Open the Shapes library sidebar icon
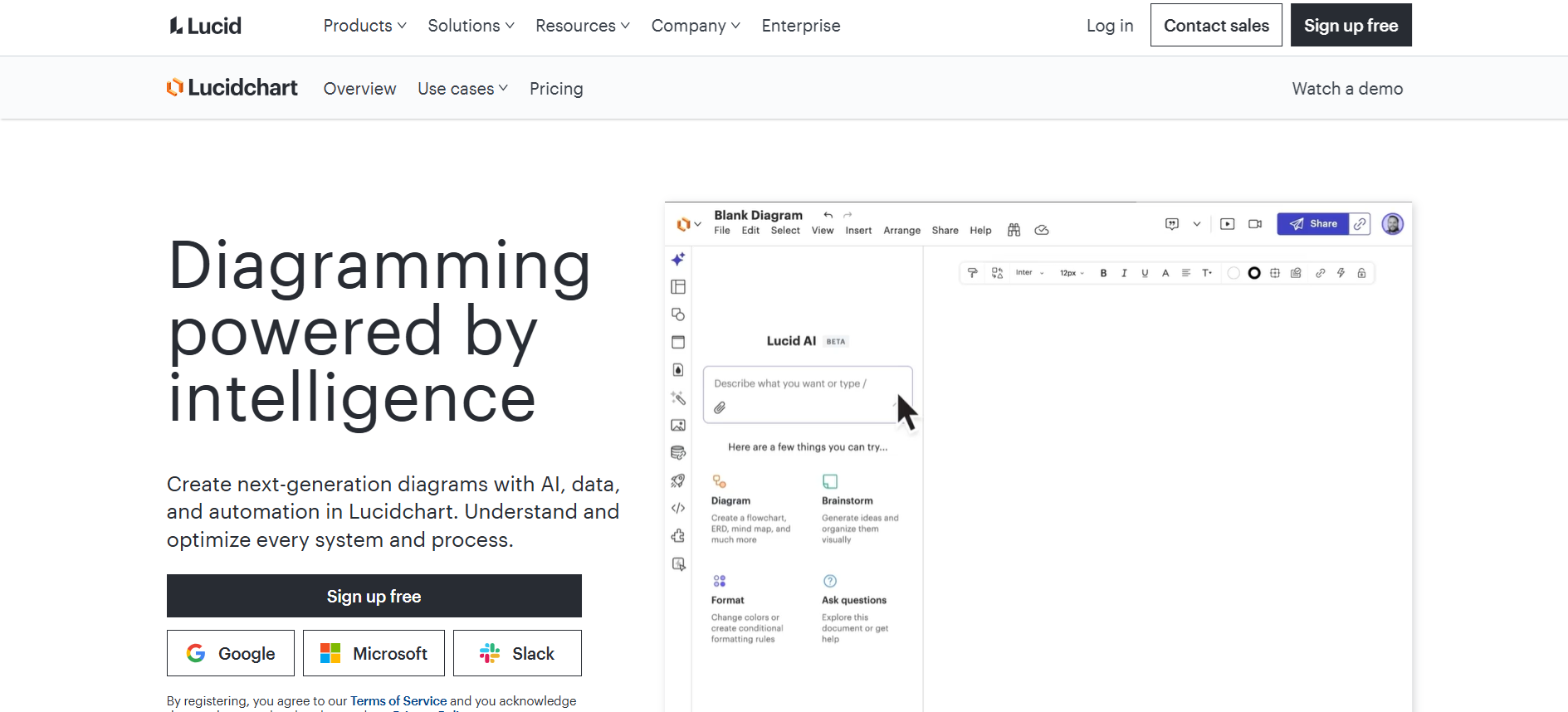Viewport: 1568px width, 712px height. [678, 315]
